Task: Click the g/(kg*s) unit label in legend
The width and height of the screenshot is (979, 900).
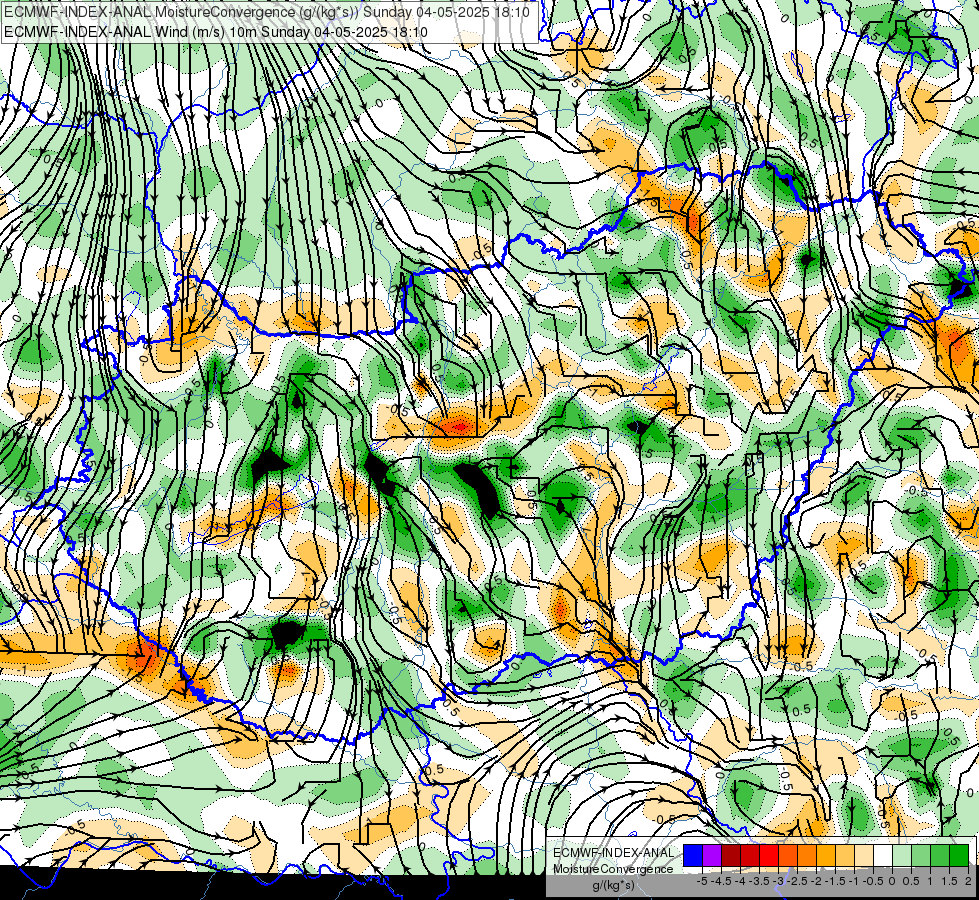Action: point(613,885)
